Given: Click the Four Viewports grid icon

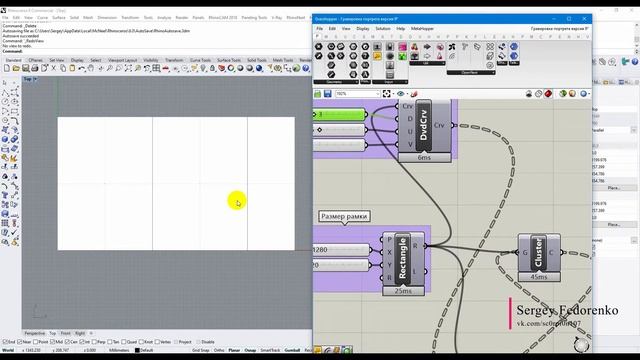Looking at the screenshot, I should click(x=156, y=69).
